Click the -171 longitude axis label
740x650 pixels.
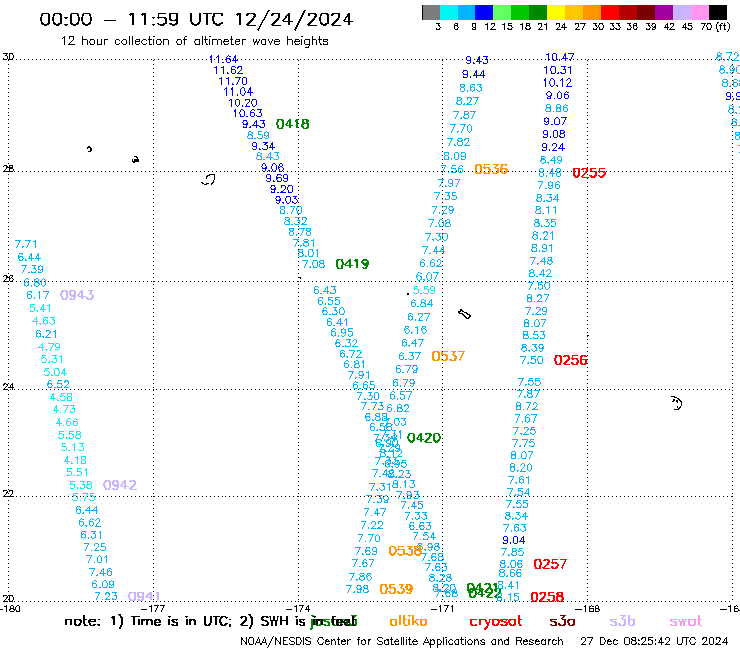[x=442, y=608]
